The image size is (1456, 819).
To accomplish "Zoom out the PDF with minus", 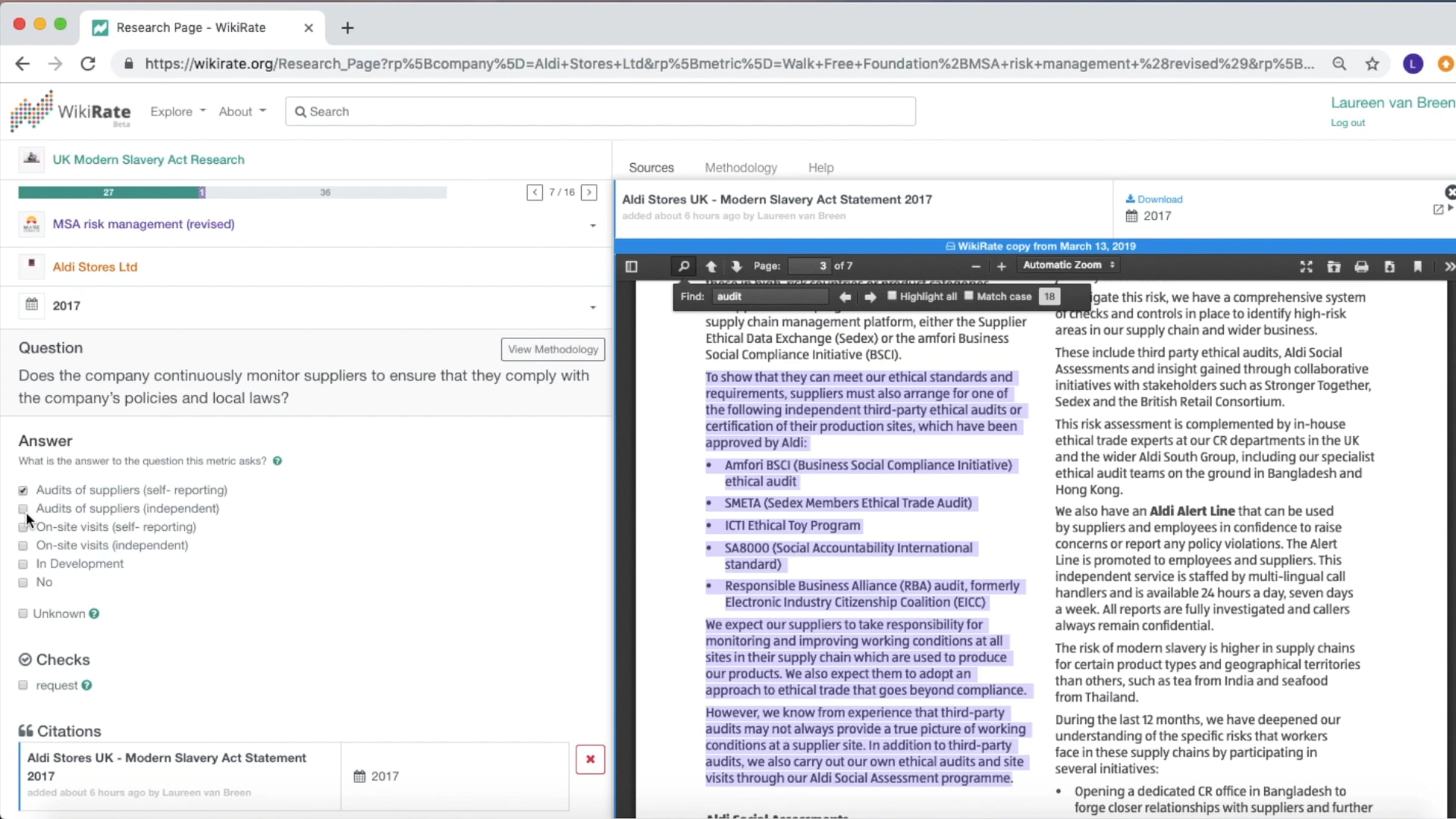I will [976, 266].
